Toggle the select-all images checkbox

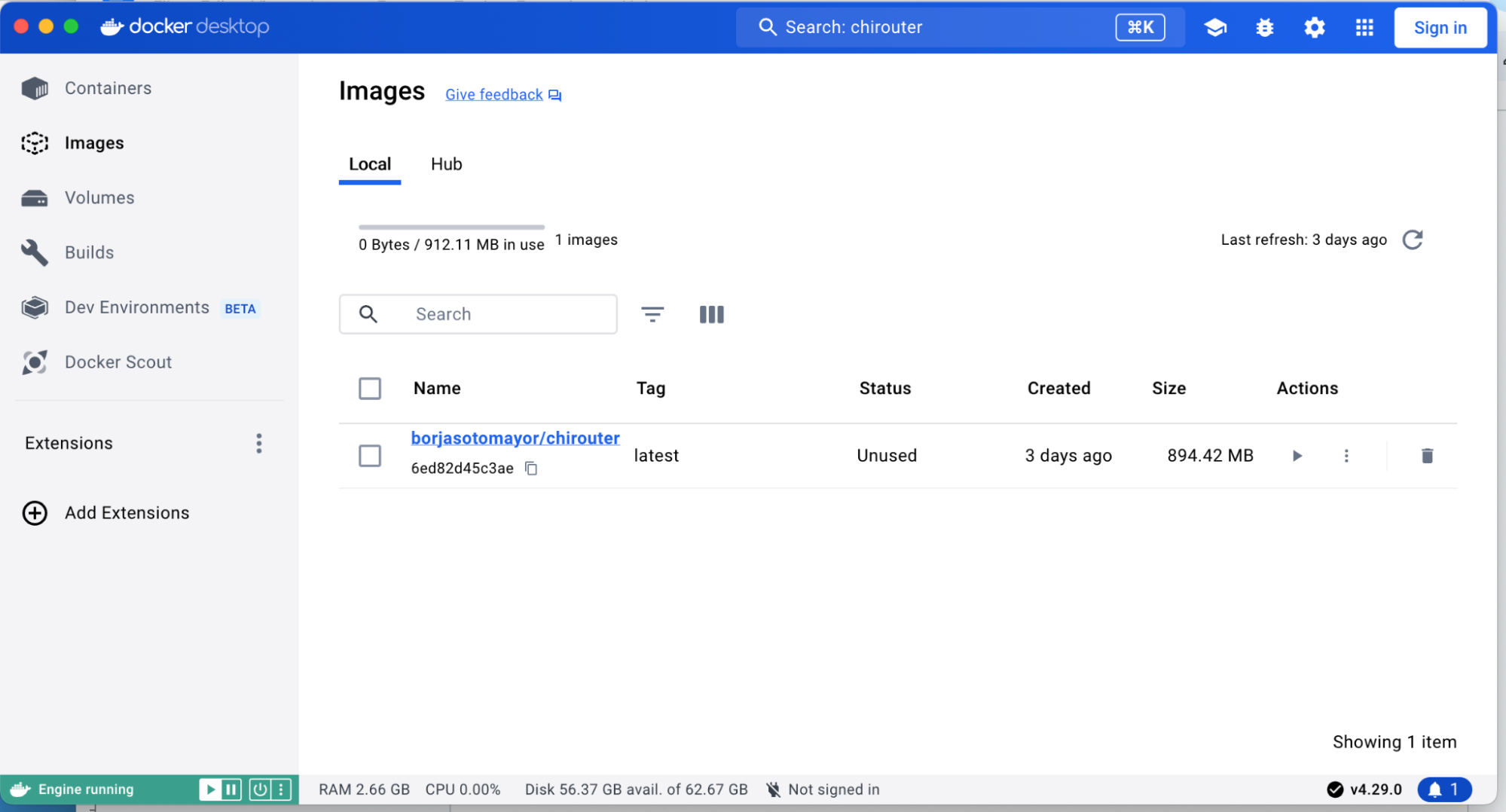coord(370,389)
